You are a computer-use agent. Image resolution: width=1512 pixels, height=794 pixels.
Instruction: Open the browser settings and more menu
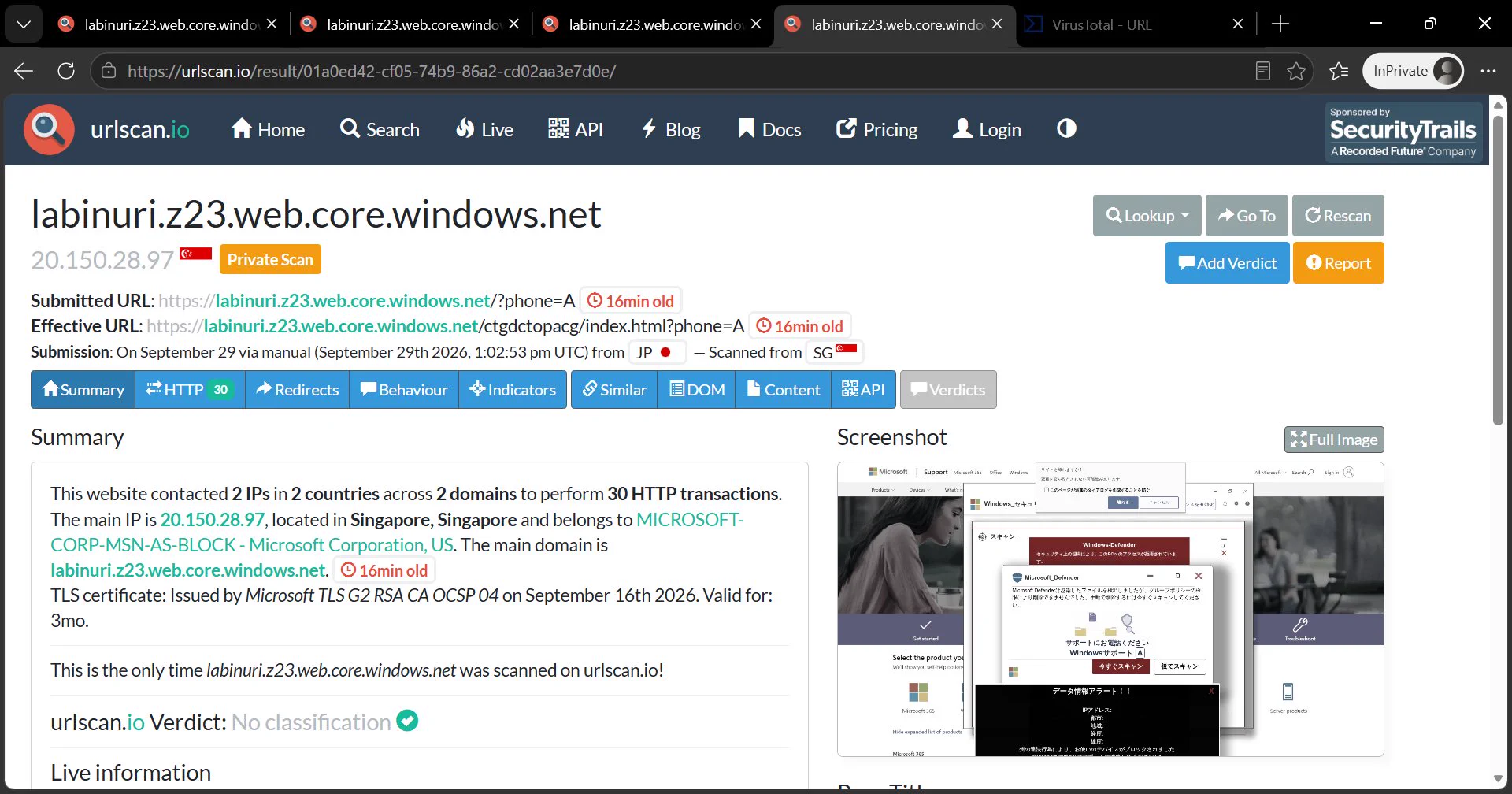tap(1488, 71)
